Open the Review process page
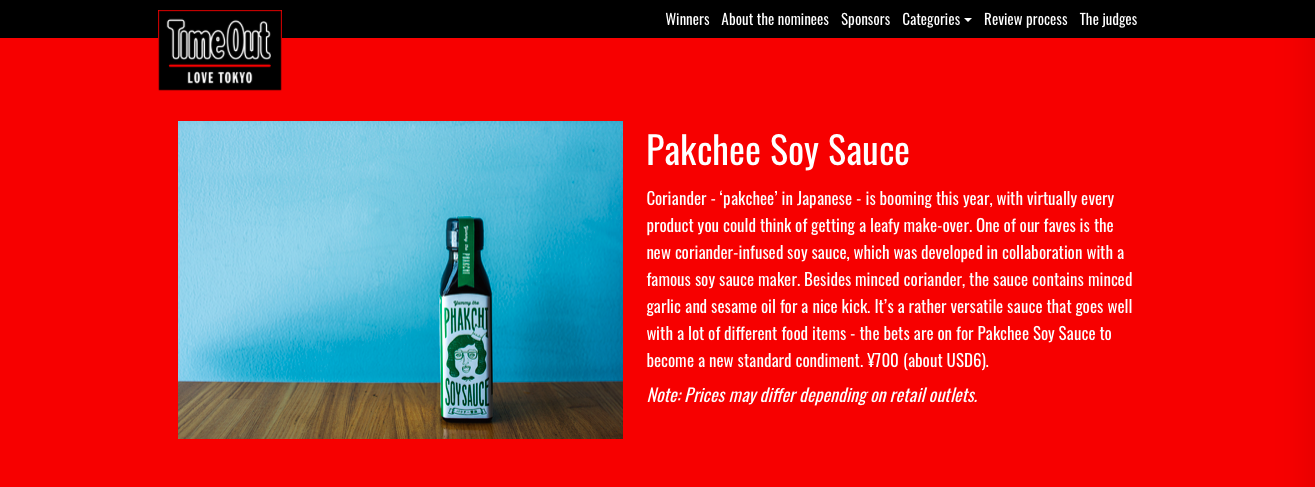 1025,19
